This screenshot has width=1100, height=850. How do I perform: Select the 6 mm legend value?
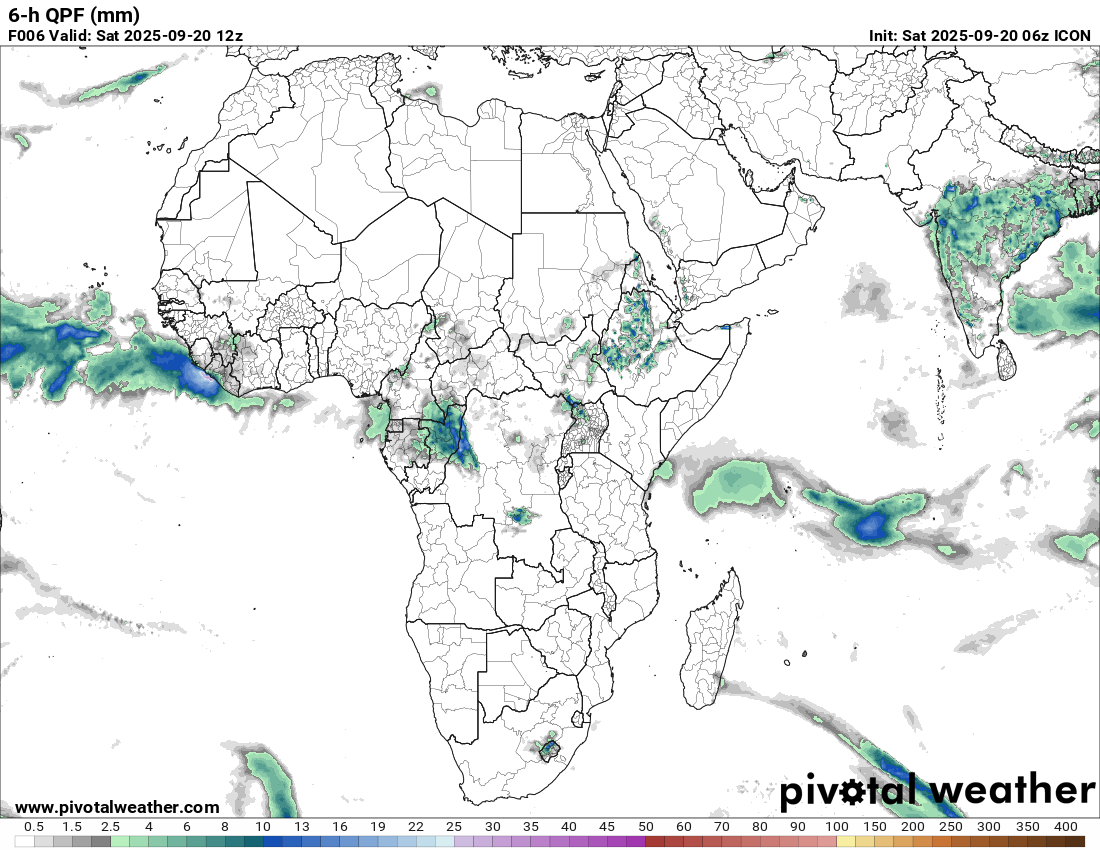187,827
